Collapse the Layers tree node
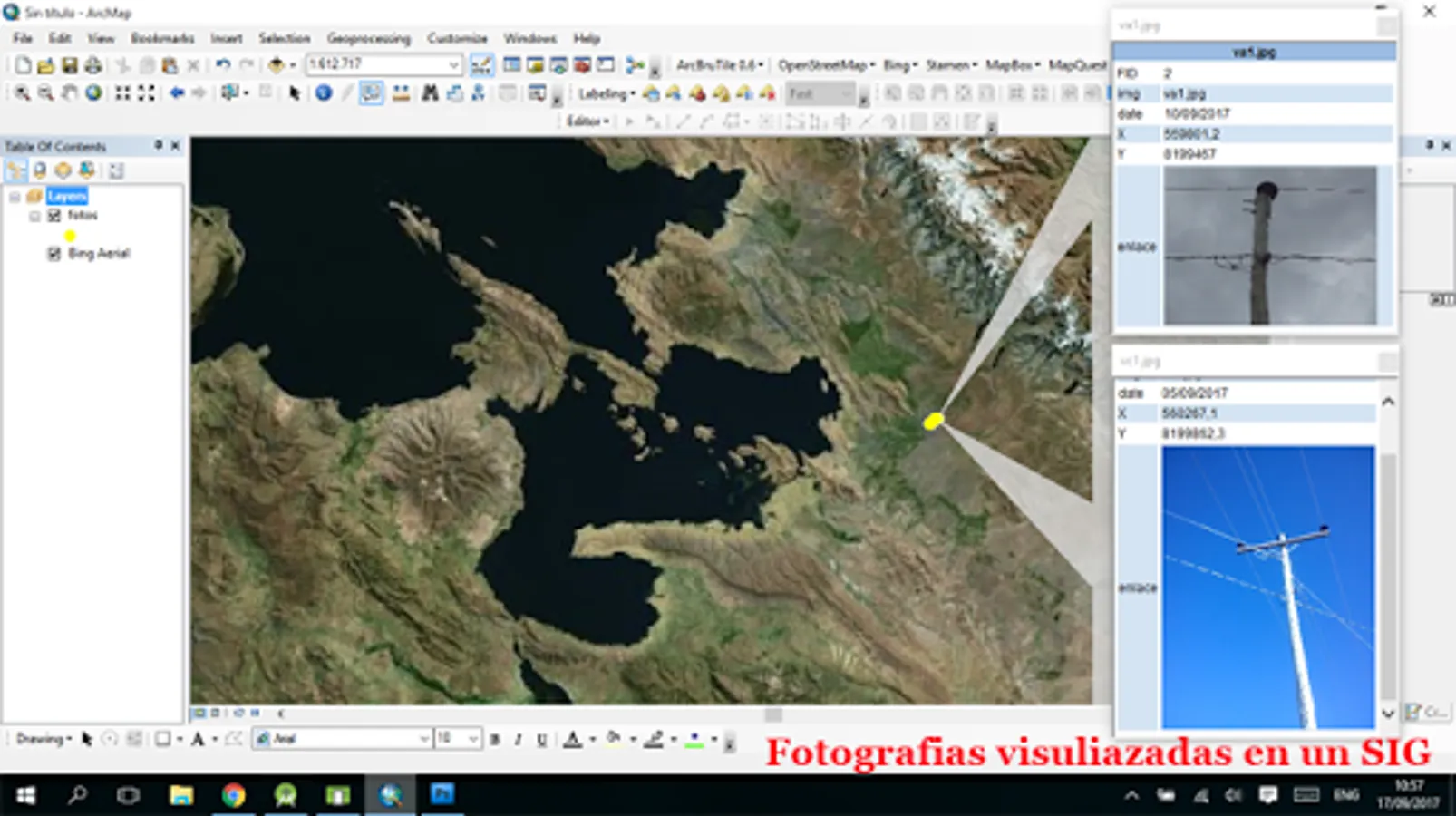The width and height of the screenshot is (1456, 816). pos(15,197)
